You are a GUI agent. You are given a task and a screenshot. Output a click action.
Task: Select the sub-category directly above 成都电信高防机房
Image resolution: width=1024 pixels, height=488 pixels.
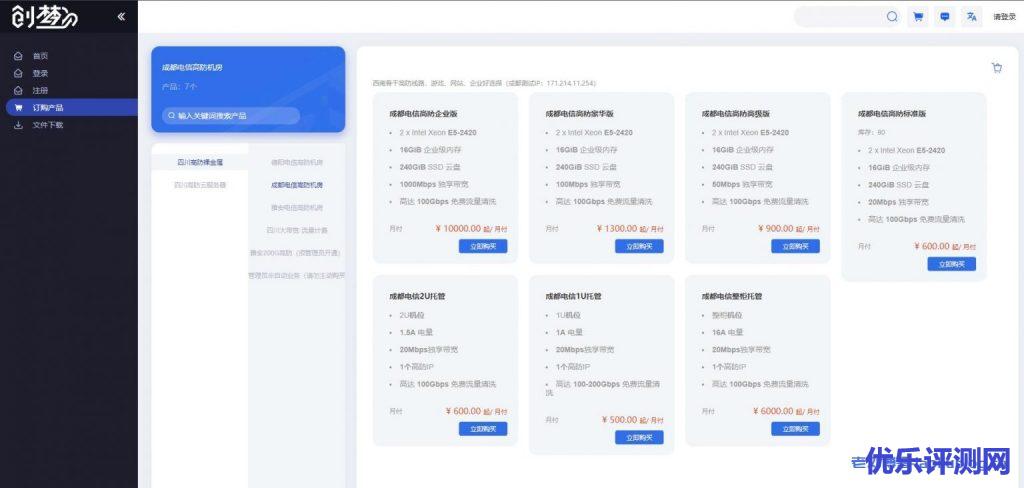(x=297, y=162)
